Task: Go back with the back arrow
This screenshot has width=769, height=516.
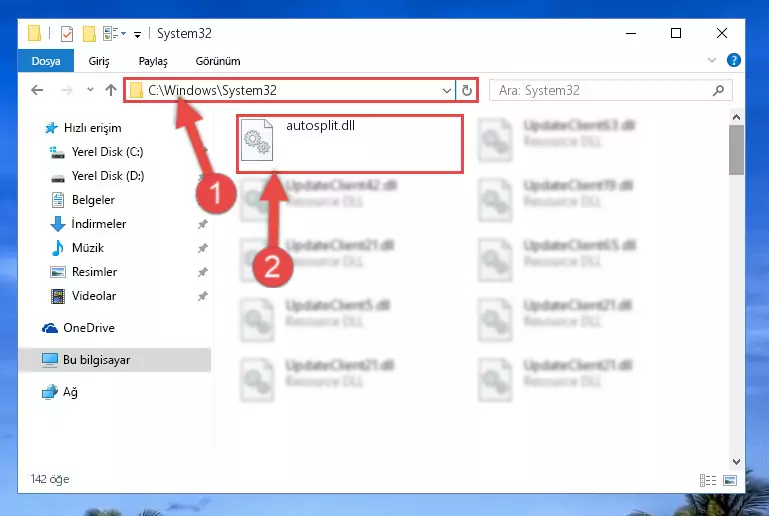Action: click(37, 90)
